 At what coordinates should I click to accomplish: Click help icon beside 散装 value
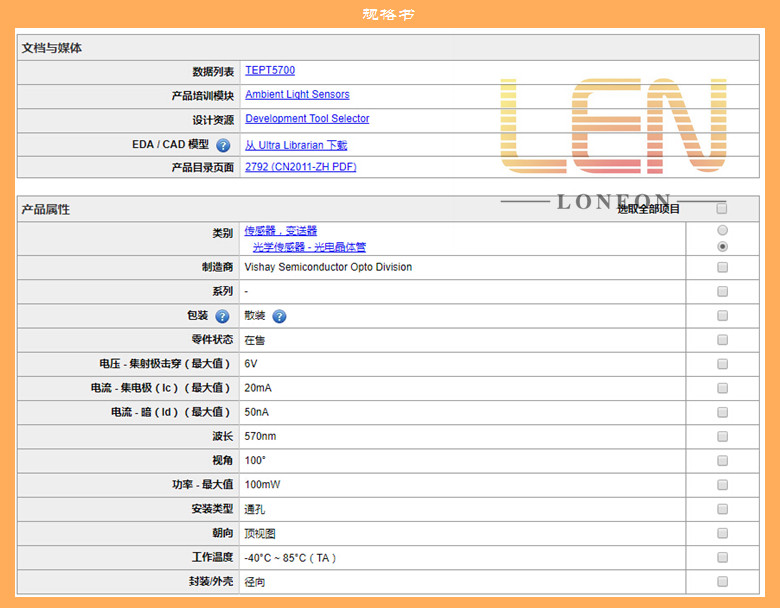pos(280,316)
